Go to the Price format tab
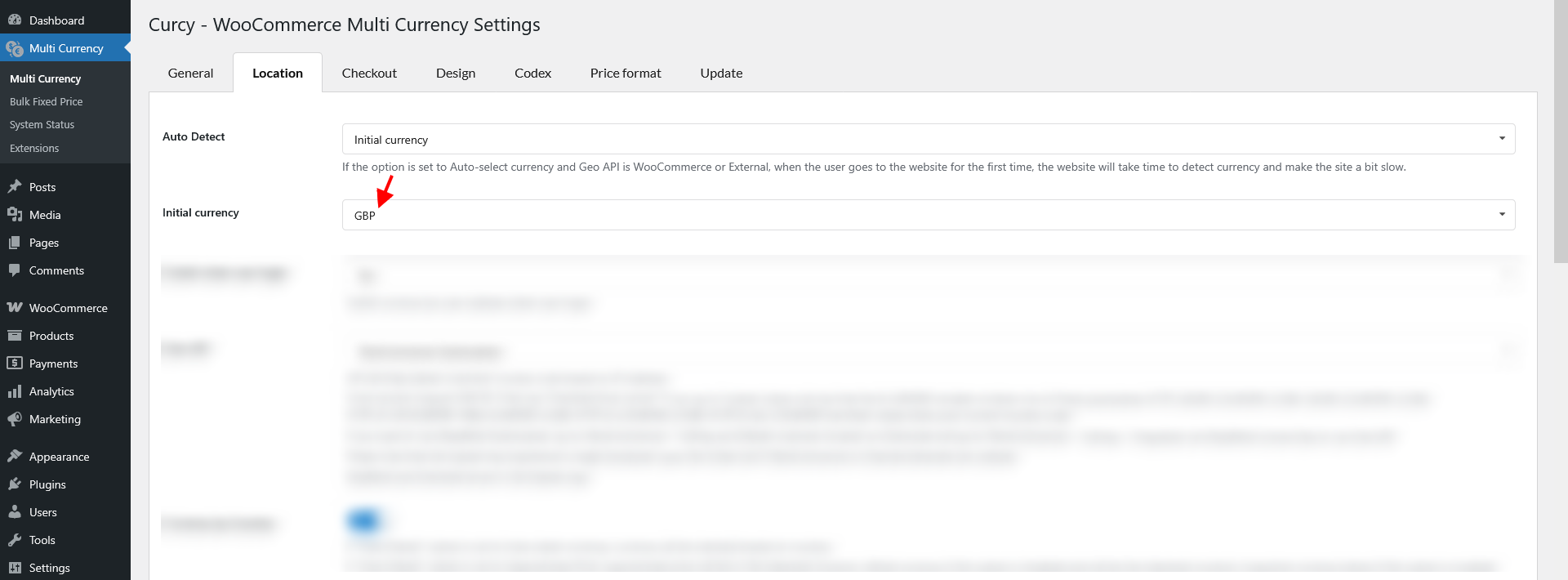1568x580 pixels. (626, 73)
